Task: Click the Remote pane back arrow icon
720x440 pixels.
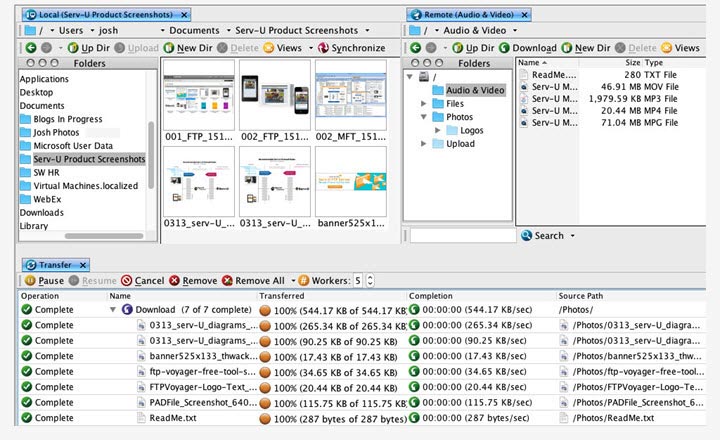Action: [x=416, y=48]
